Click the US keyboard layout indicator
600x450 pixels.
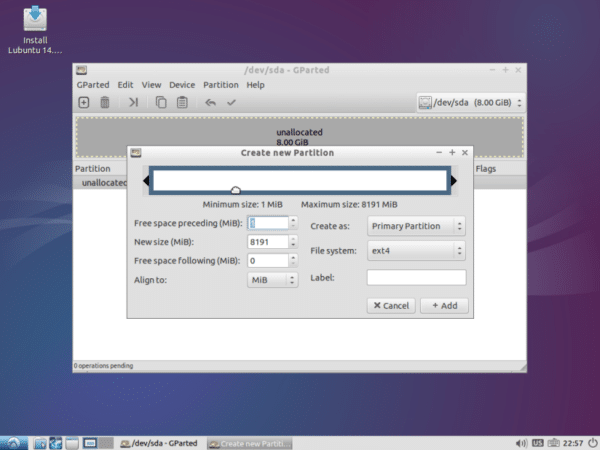538,443
